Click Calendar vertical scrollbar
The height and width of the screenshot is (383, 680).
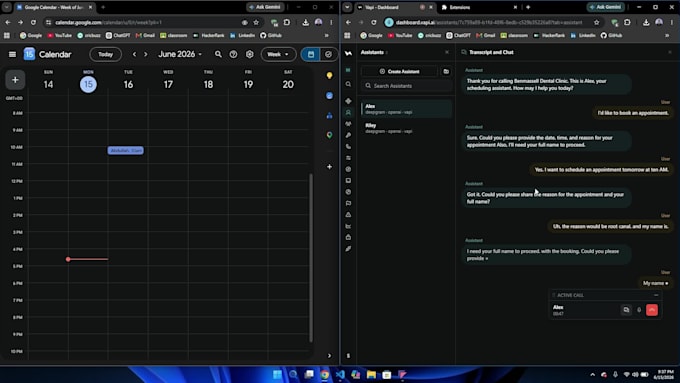311,258
